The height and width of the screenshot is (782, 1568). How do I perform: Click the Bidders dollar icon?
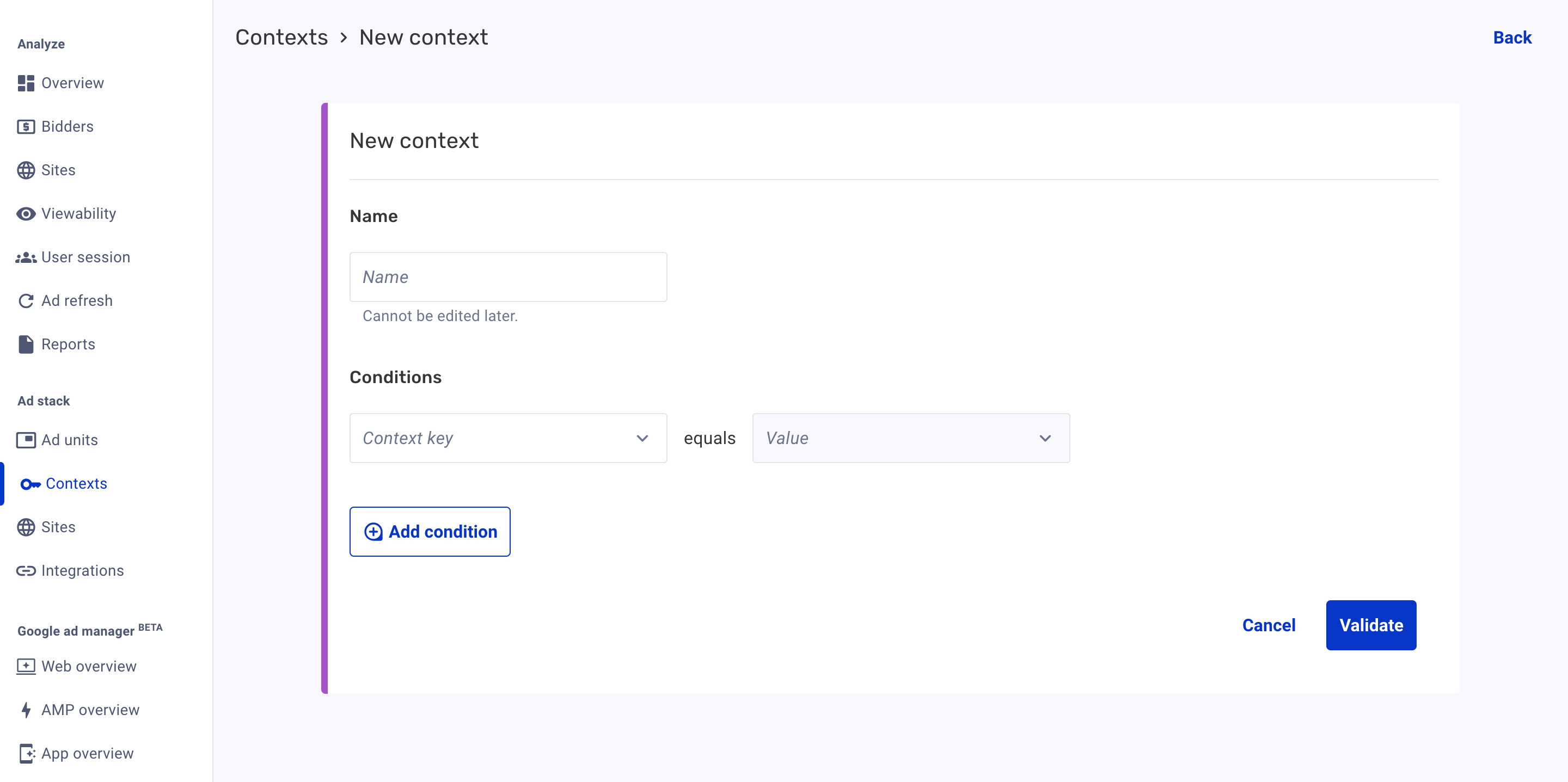(x=26, y=127)
